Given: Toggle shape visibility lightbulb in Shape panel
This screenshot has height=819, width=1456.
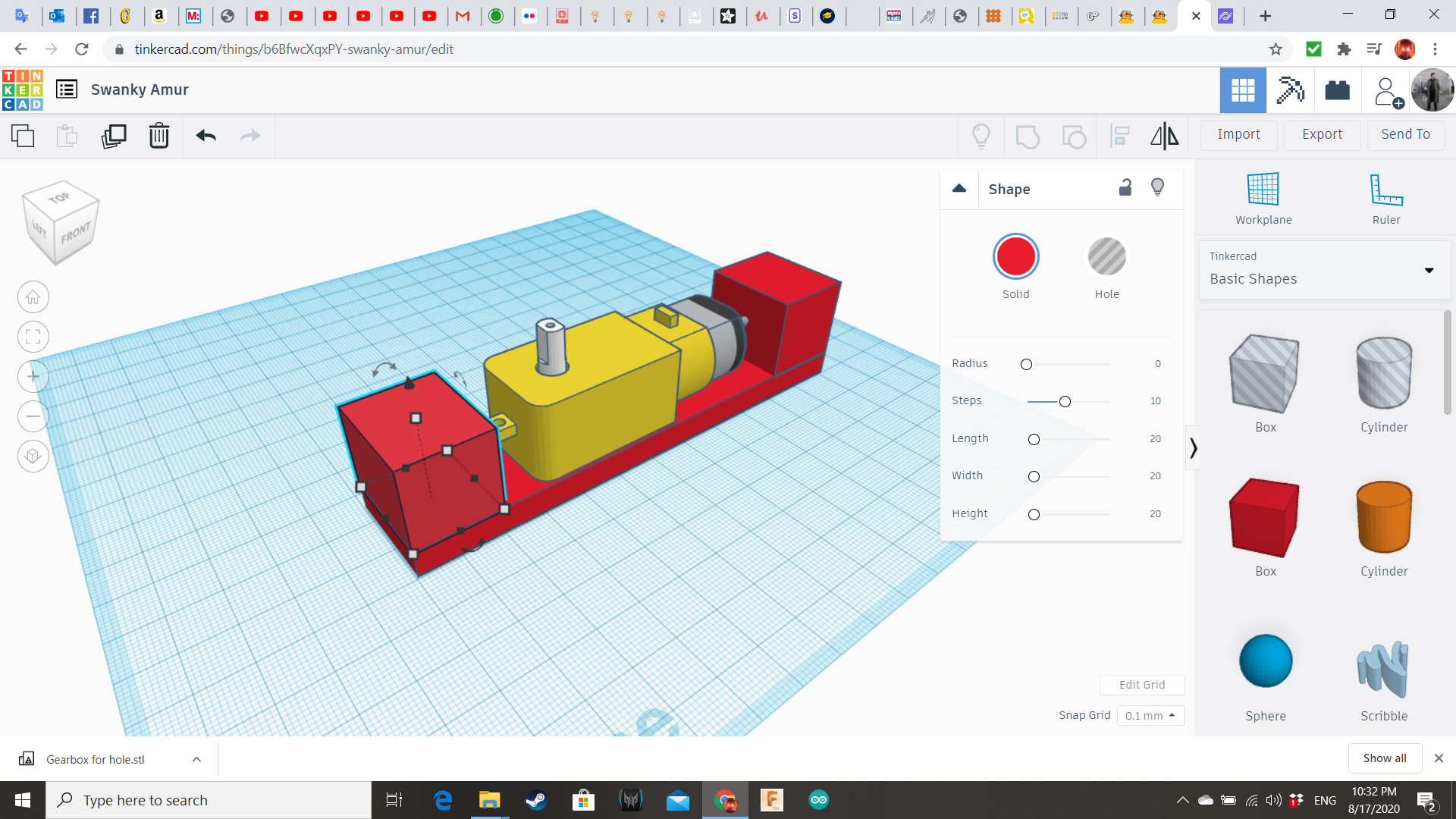Looking at the screenshot, I should [x=1157, y=187].
